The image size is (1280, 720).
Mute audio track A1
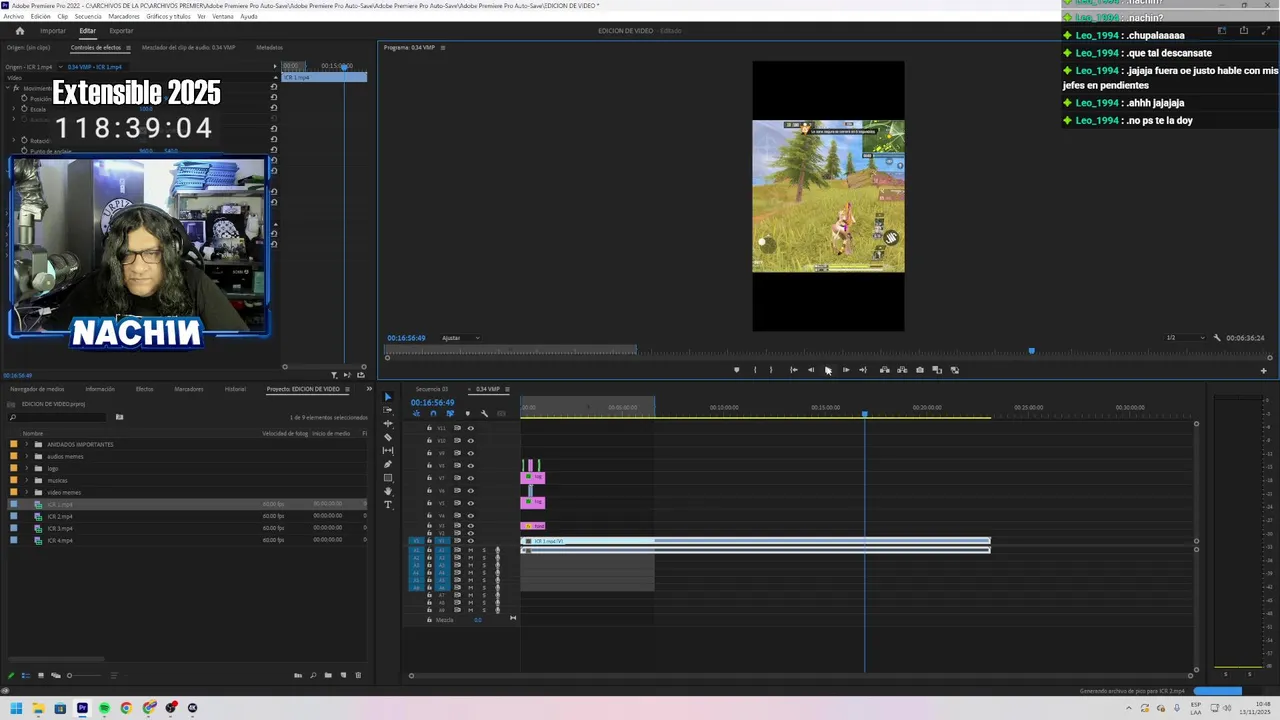click(x=471, y=550)
